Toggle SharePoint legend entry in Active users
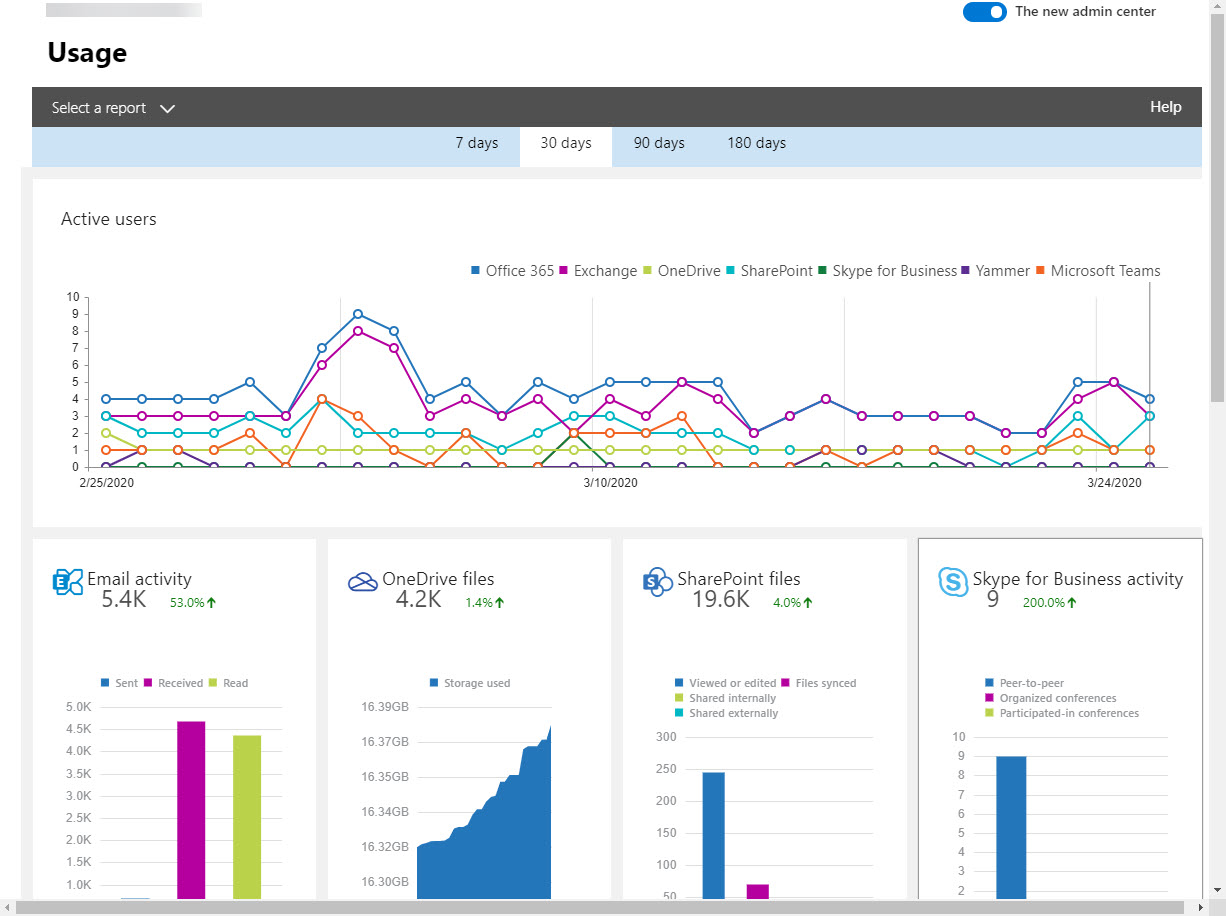This screenshot has width=1226, height=916. point(769,271)
